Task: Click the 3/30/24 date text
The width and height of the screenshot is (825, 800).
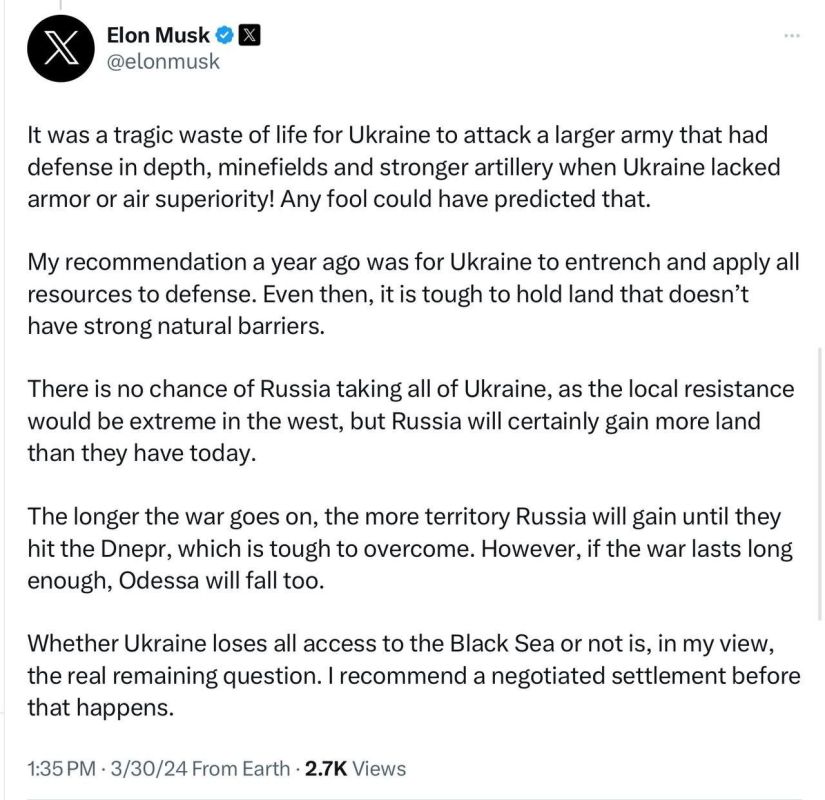Action: 140,769
